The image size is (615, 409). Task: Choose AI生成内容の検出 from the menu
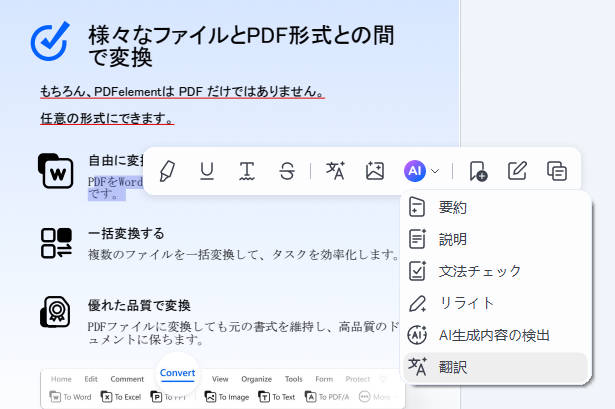coord(496,335)
